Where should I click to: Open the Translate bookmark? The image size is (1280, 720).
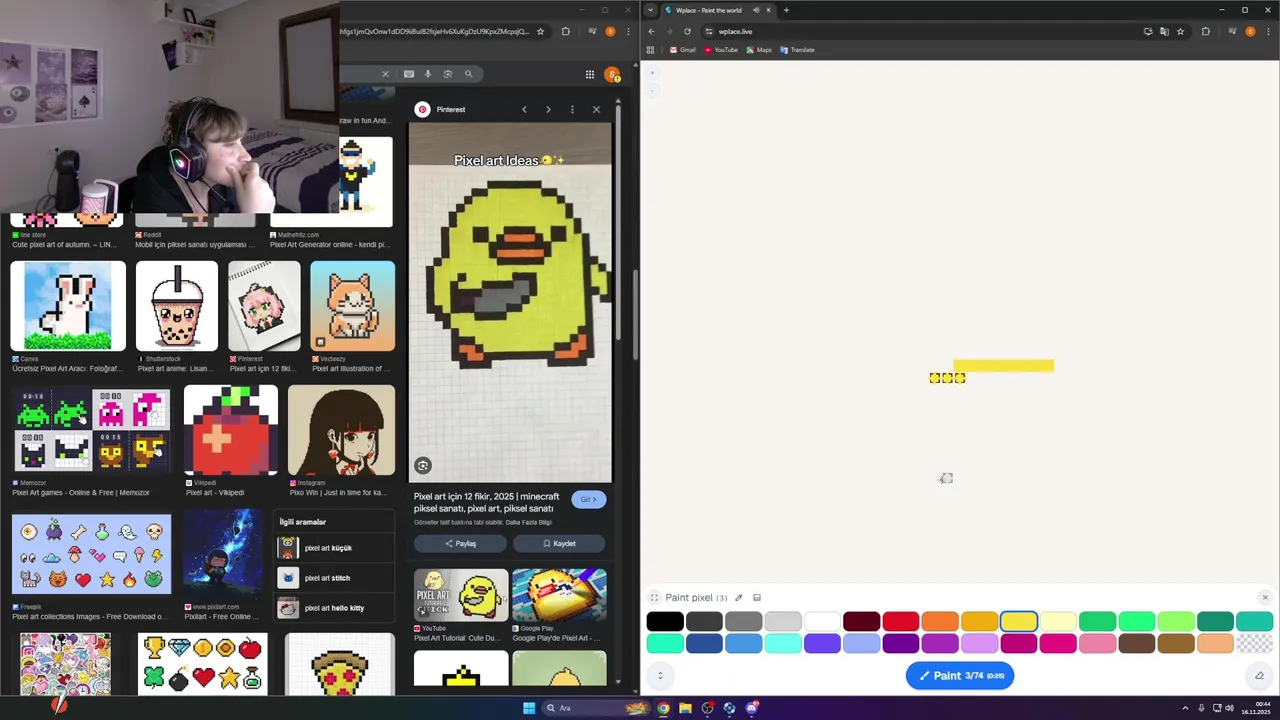coord(797,50)
